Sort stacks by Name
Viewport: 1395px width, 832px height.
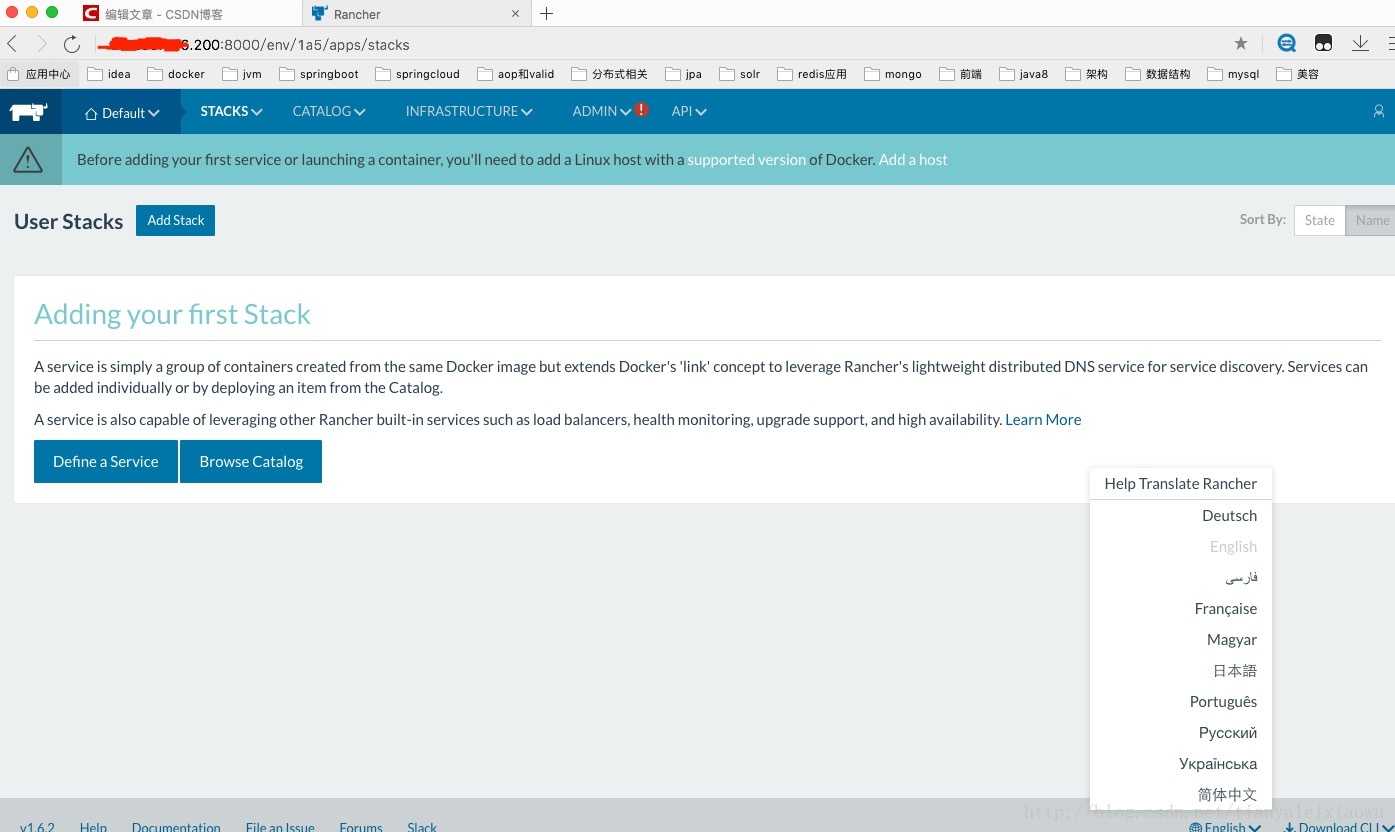tap(1371, 220)
